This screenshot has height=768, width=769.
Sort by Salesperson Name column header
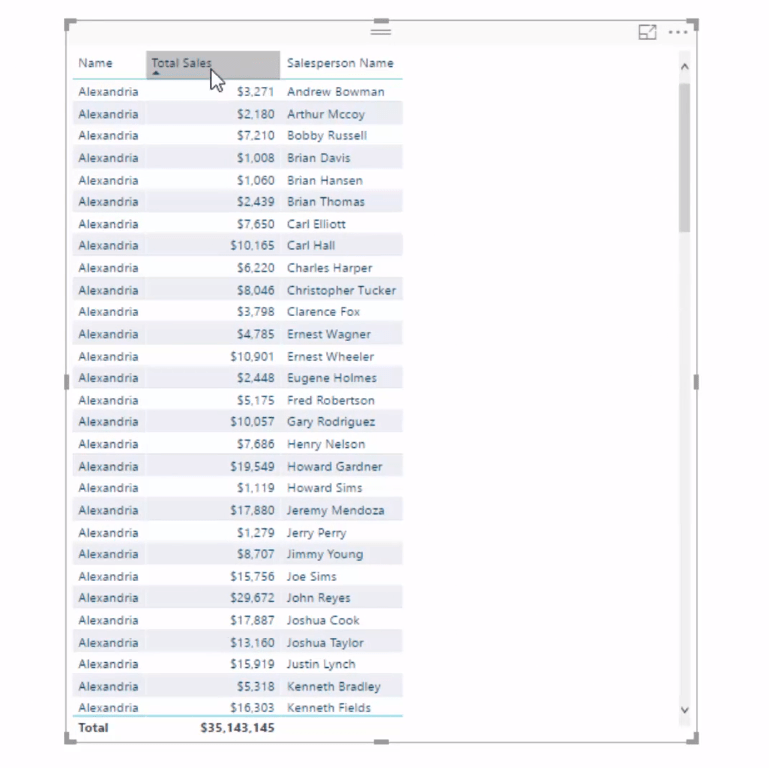pyautogui.click(x=340, y=63)
